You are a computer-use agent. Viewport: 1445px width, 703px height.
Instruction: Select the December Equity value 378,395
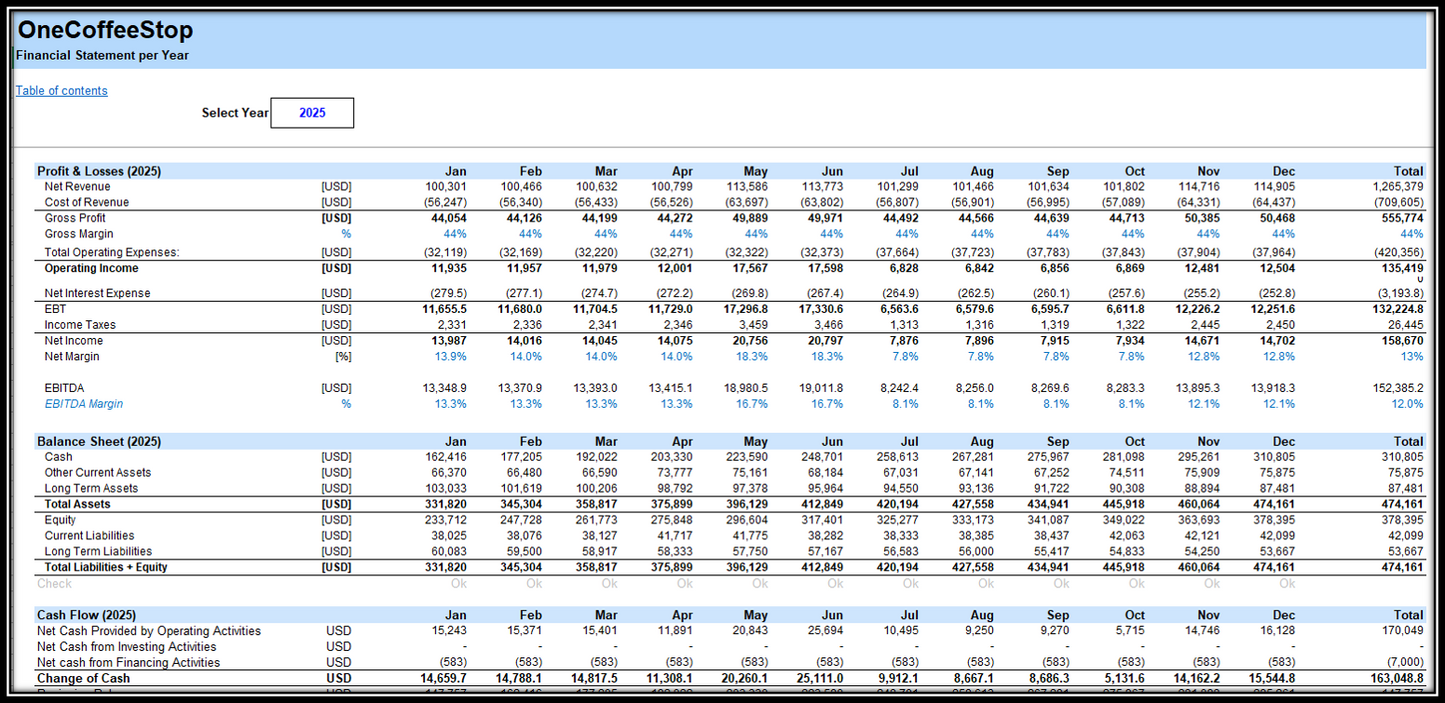tap(1274, 520)
